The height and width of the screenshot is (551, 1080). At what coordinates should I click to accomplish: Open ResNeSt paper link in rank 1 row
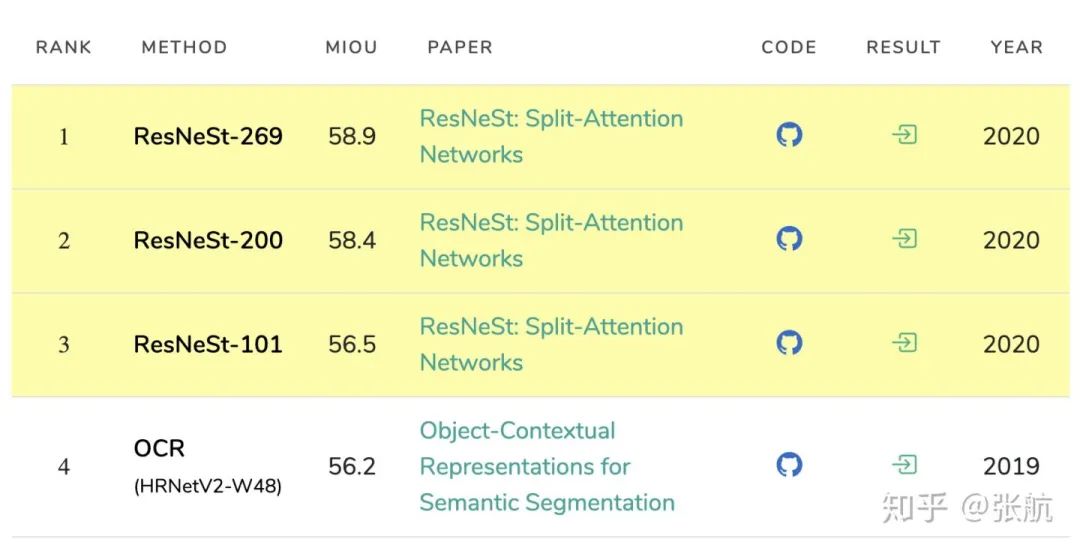551,136
